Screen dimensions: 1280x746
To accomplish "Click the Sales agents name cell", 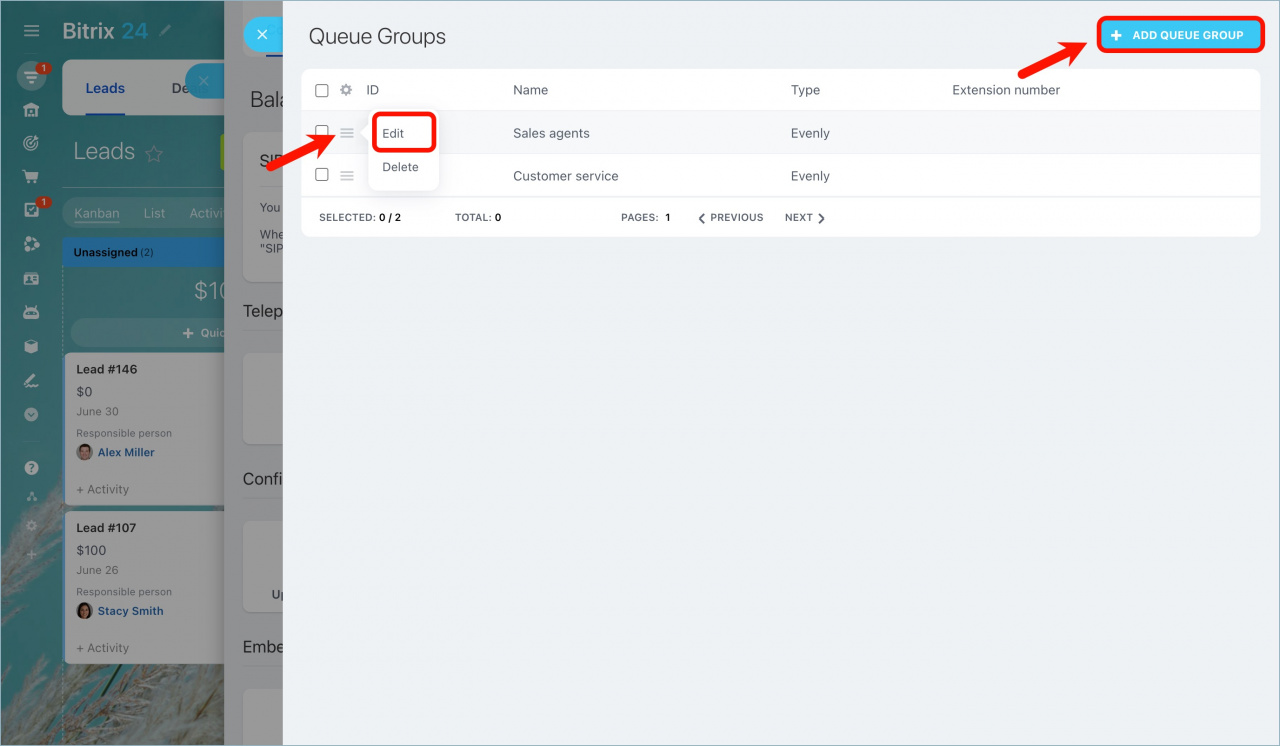I will [551, 133].
